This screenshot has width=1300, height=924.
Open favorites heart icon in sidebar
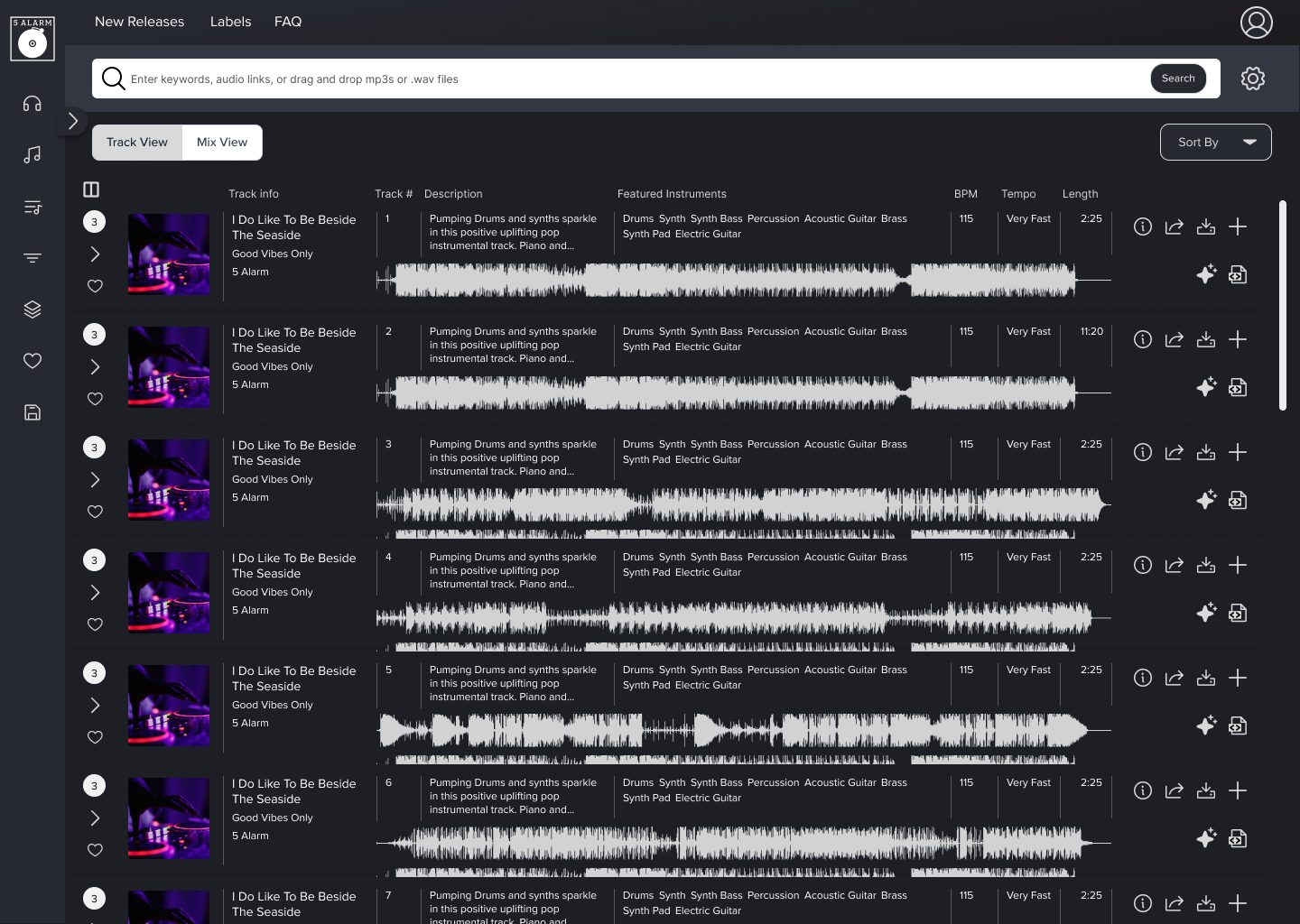point(32,361)
